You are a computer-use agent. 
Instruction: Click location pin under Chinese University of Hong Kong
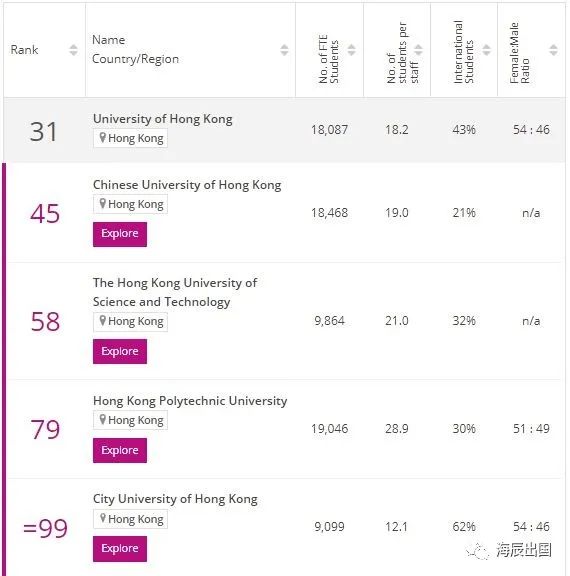(x=102, y=204)
